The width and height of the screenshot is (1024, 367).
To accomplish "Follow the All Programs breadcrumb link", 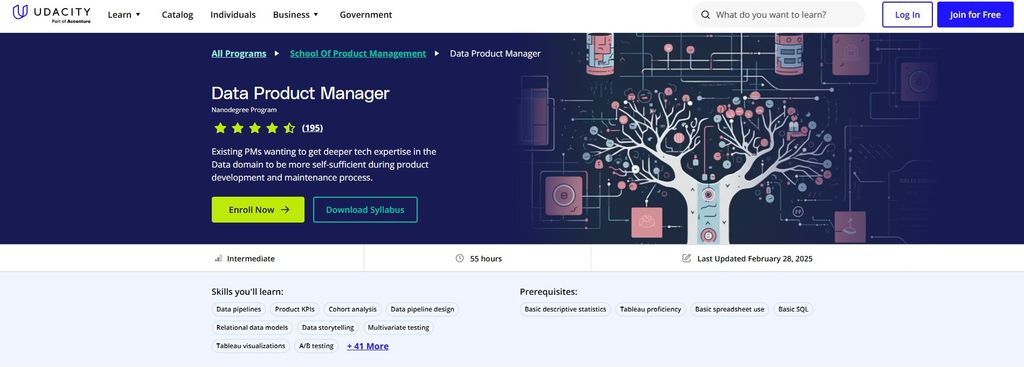I will tap(239, 54).
